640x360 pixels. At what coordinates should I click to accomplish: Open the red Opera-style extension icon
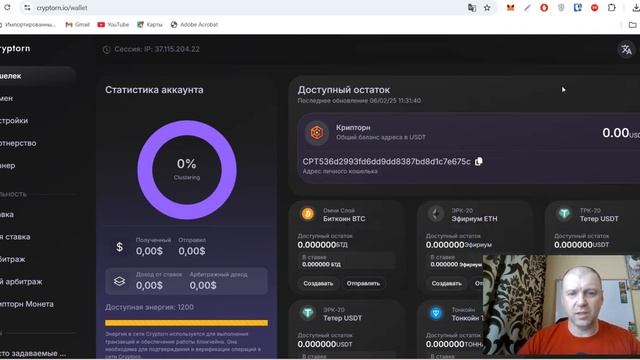pyautogui.click(x=544, y=8)
